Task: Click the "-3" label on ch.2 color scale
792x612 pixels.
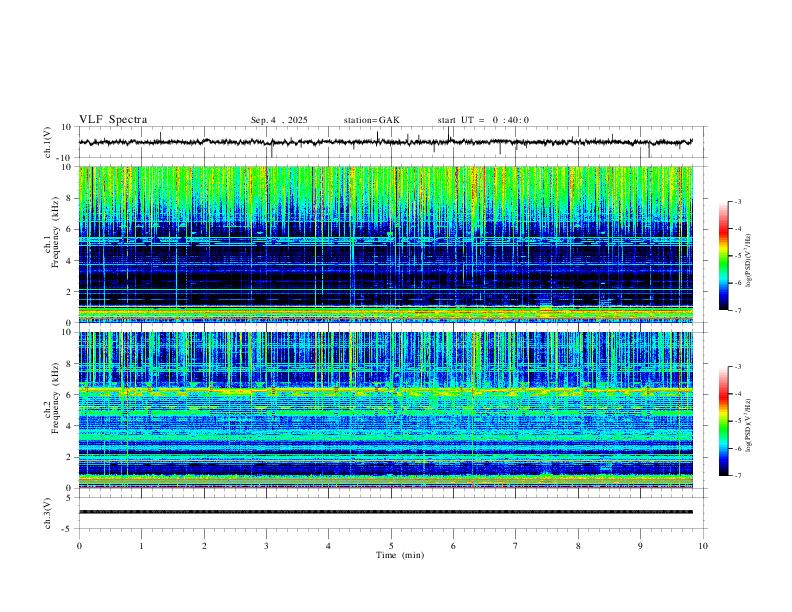Action: [x=737, y=367]
